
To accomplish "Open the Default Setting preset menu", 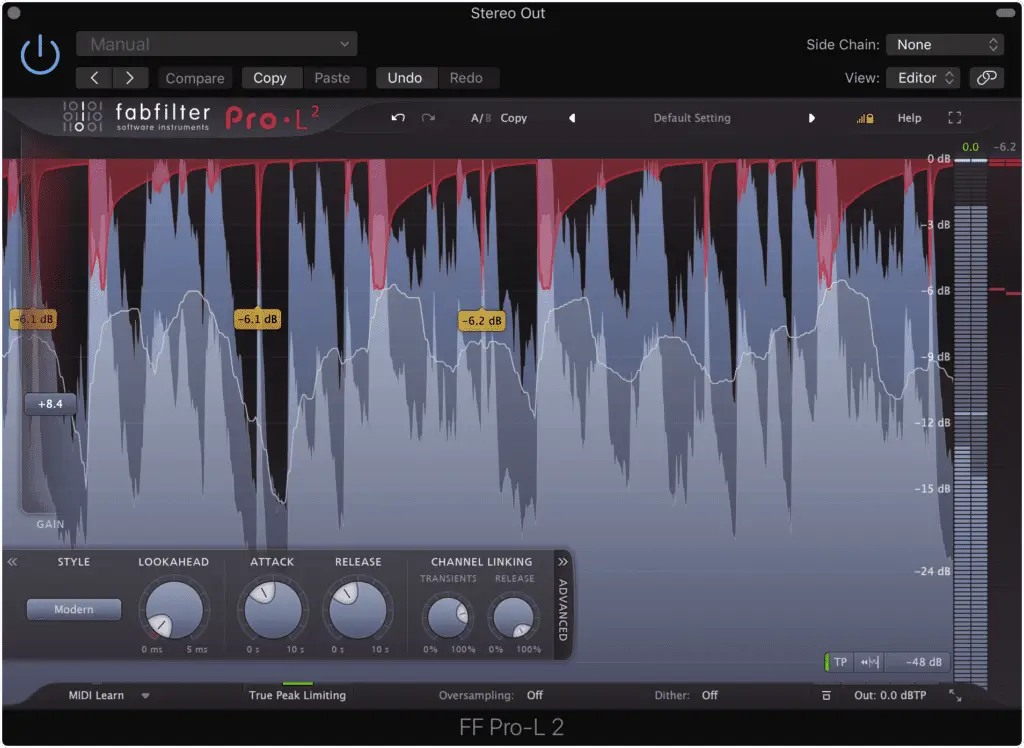I will (692, 118).
